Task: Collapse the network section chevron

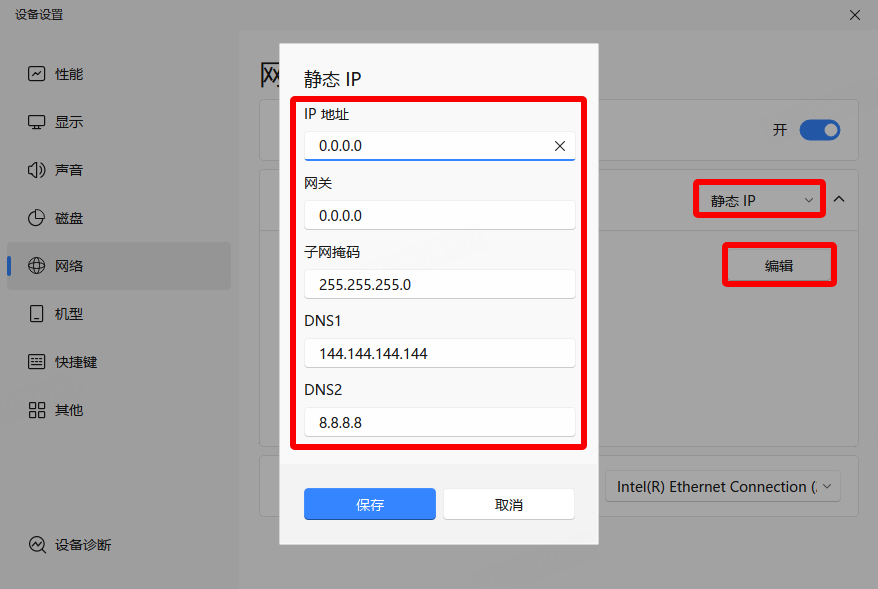Action: pyautogui.click(x=839, y=200)
